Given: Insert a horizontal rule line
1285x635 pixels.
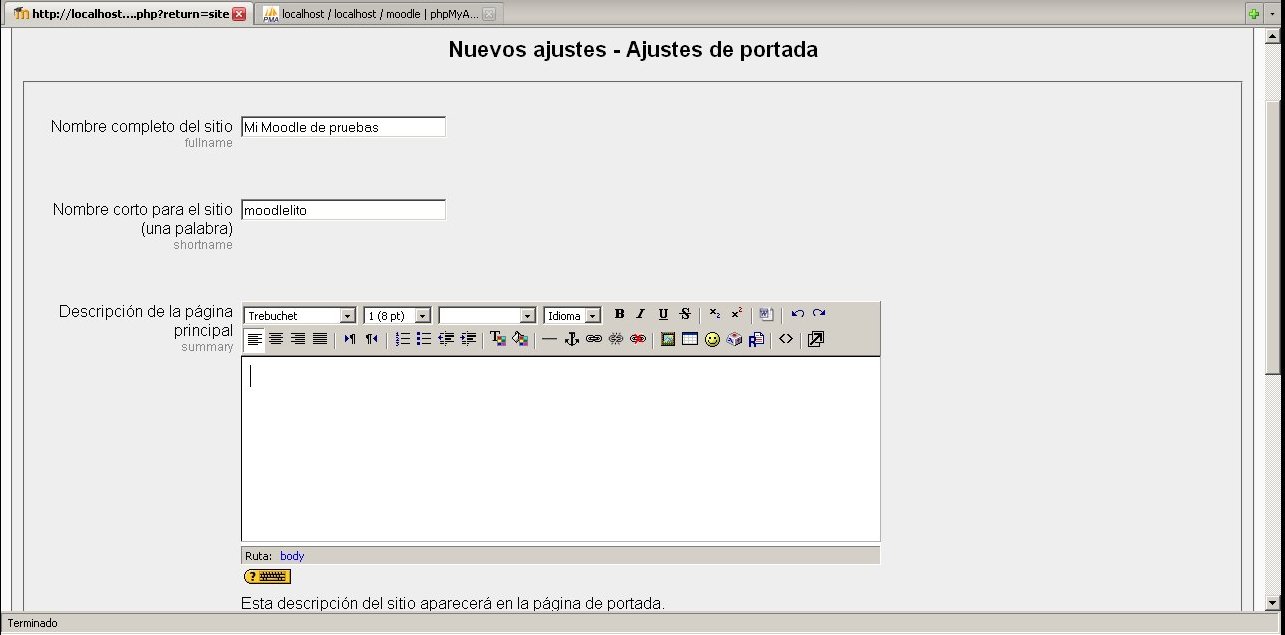Looking at the screenshot, I should click(549, 339).
